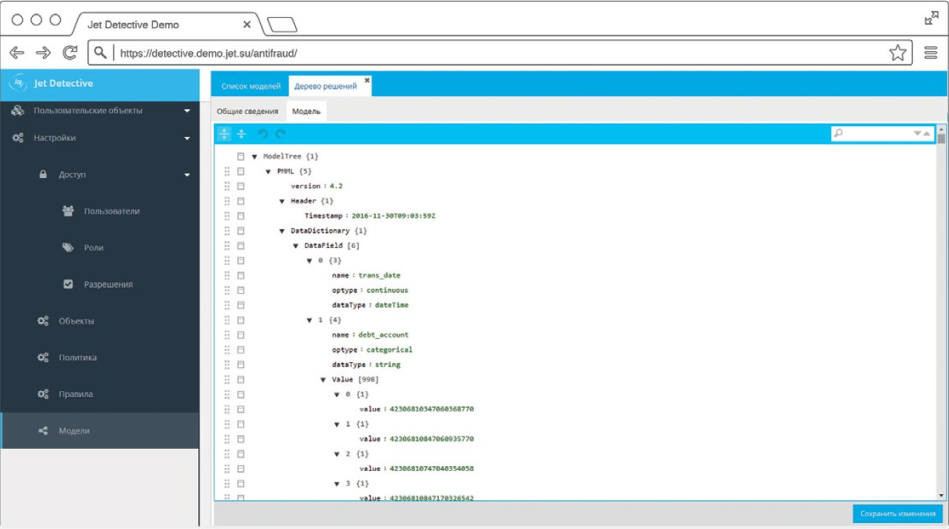Click the square box on the PMML row
The image size is (949, 529).
pyautogui.click(x=241, y=171)
